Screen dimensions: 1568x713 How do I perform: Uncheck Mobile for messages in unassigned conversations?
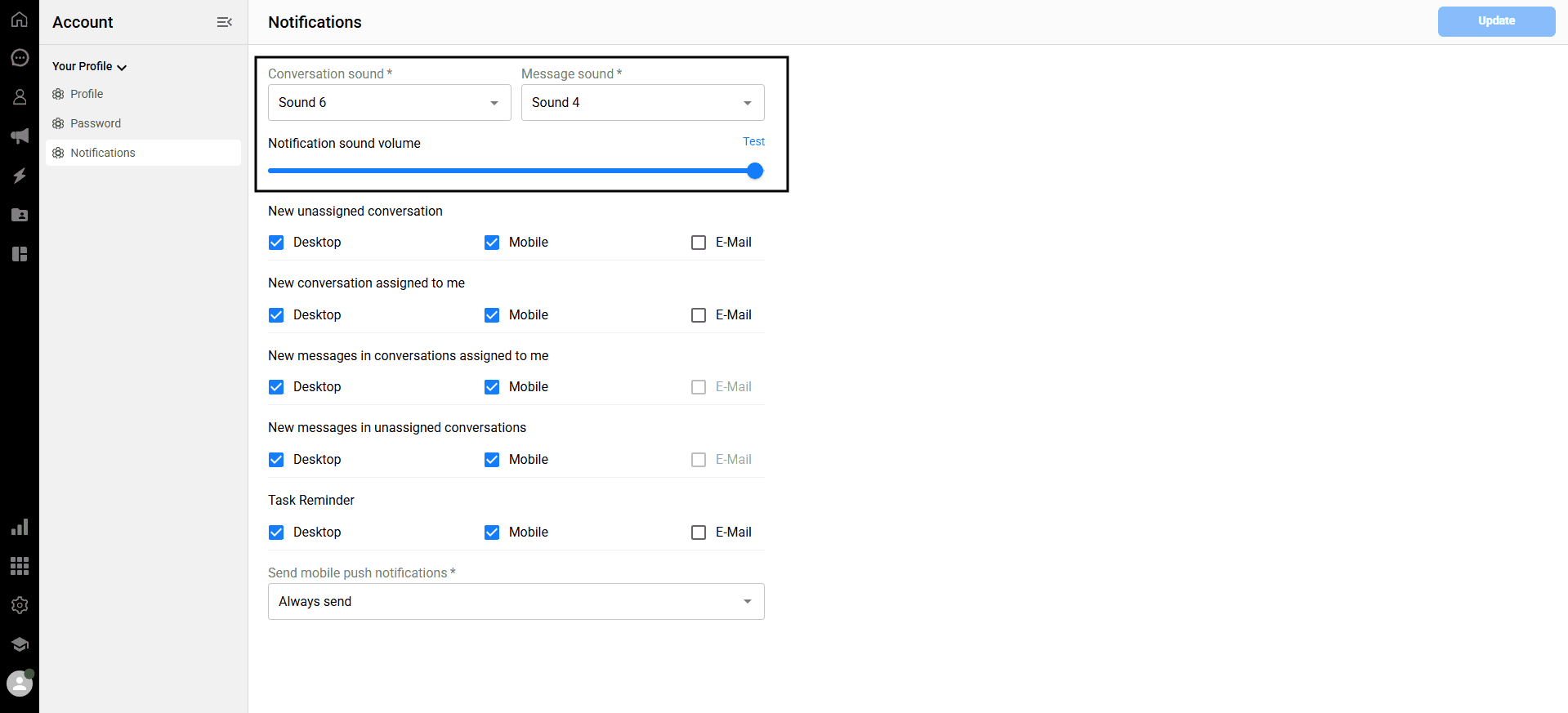click(x=492, y=460)
